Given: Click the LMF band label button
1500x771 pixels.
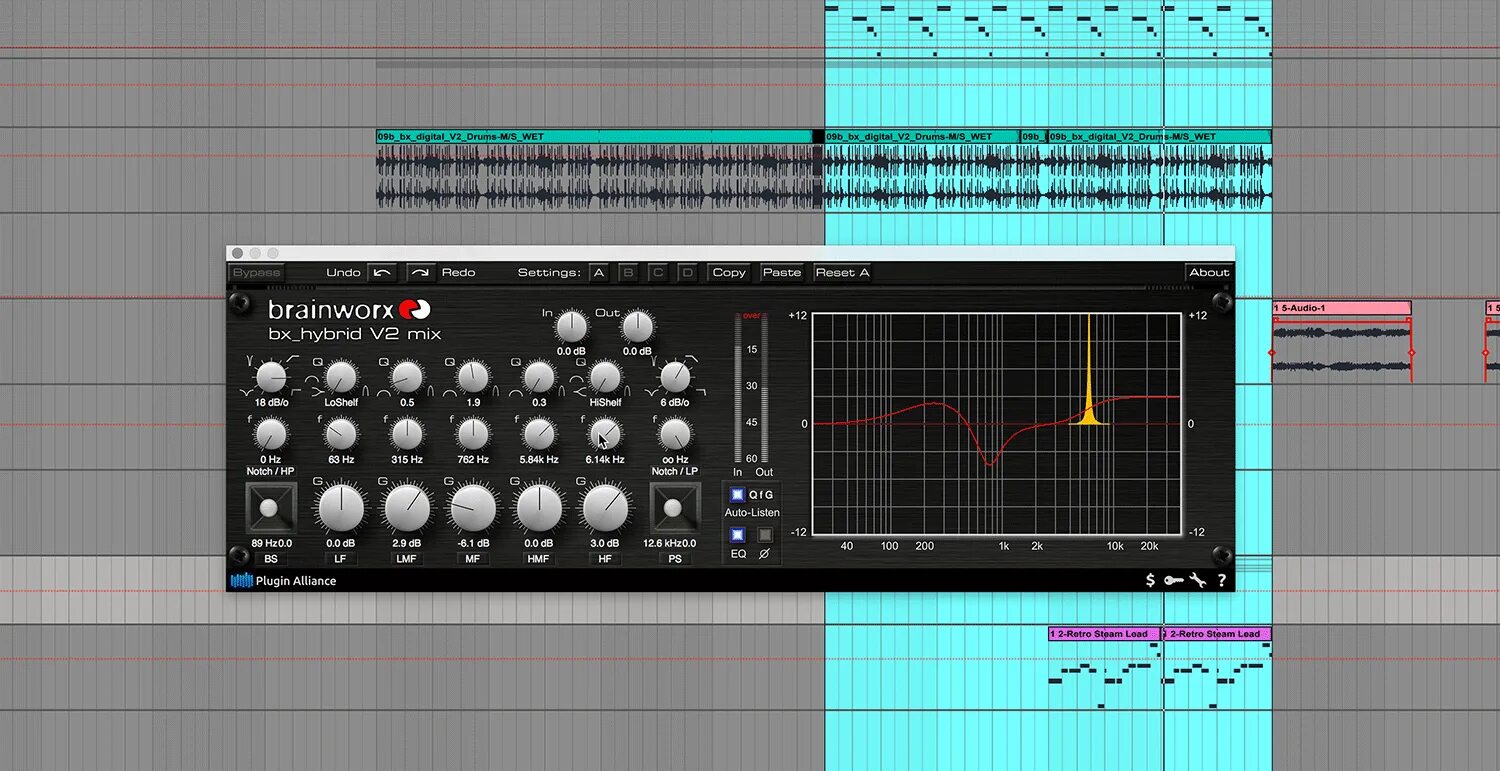Looking at the screenshot, I should coord(406,558).
